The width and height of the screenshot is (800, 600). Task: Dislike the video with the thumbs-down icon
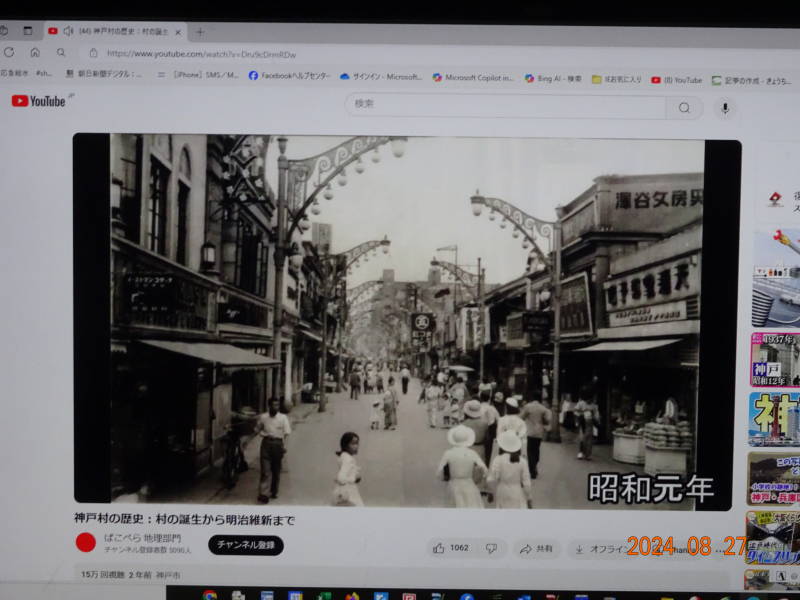[491, 548]
